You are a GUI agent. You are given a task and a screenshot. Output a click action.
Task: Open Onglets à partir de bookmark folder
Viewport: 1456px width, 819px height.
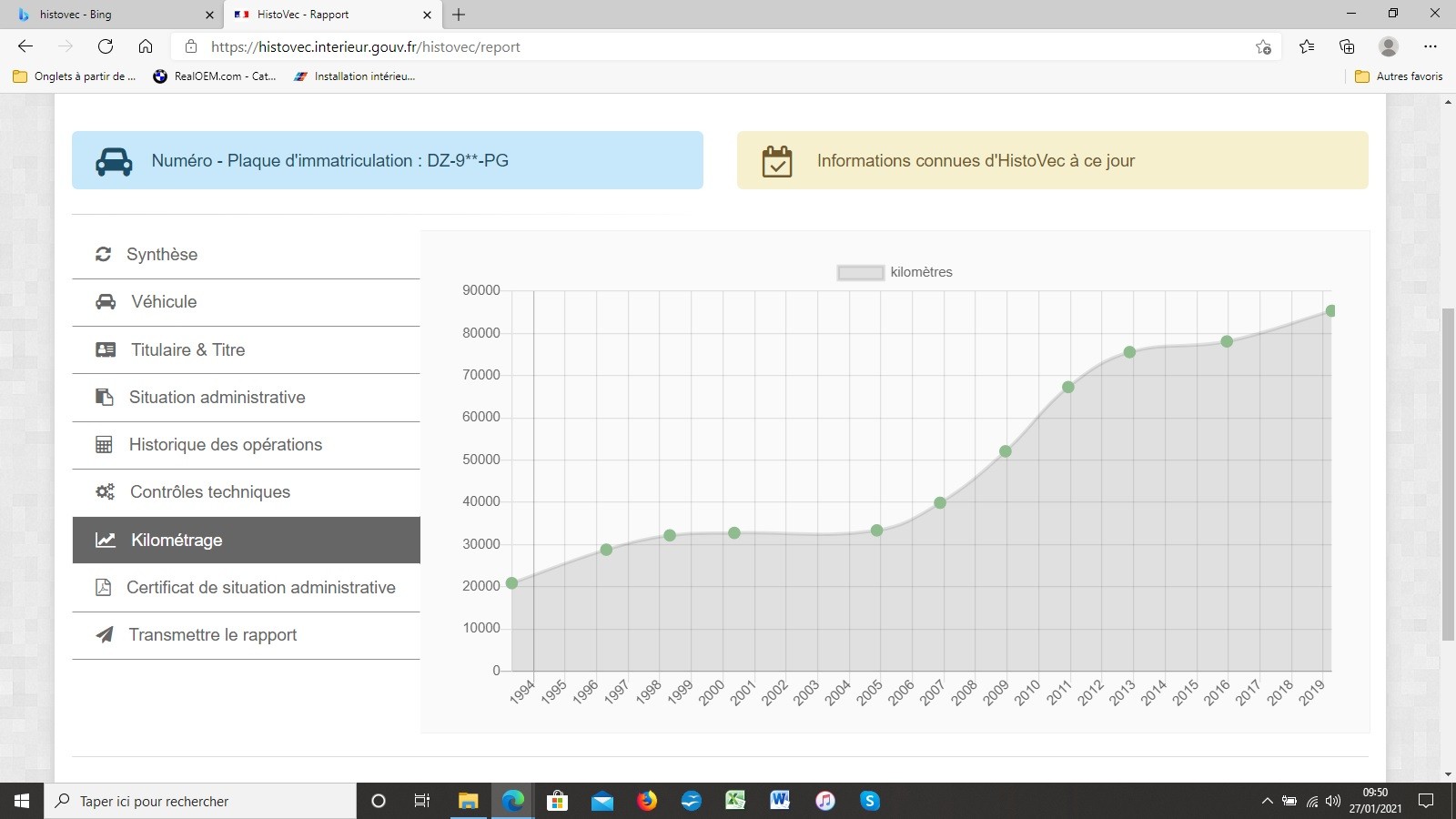pyautogui.click(x=75, y=76)
